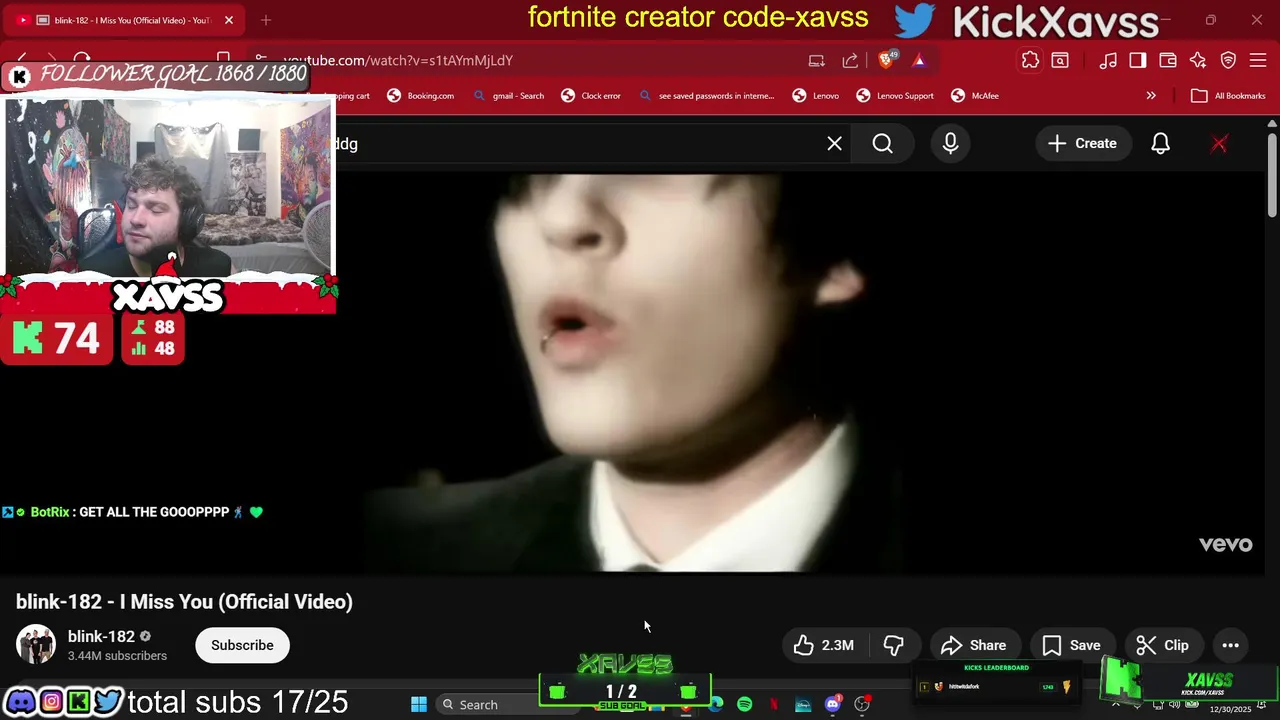Click the 3.44M subscribers text
Image resolution: width=1280 pixels, height=720 pixels.
coord(117,656)
